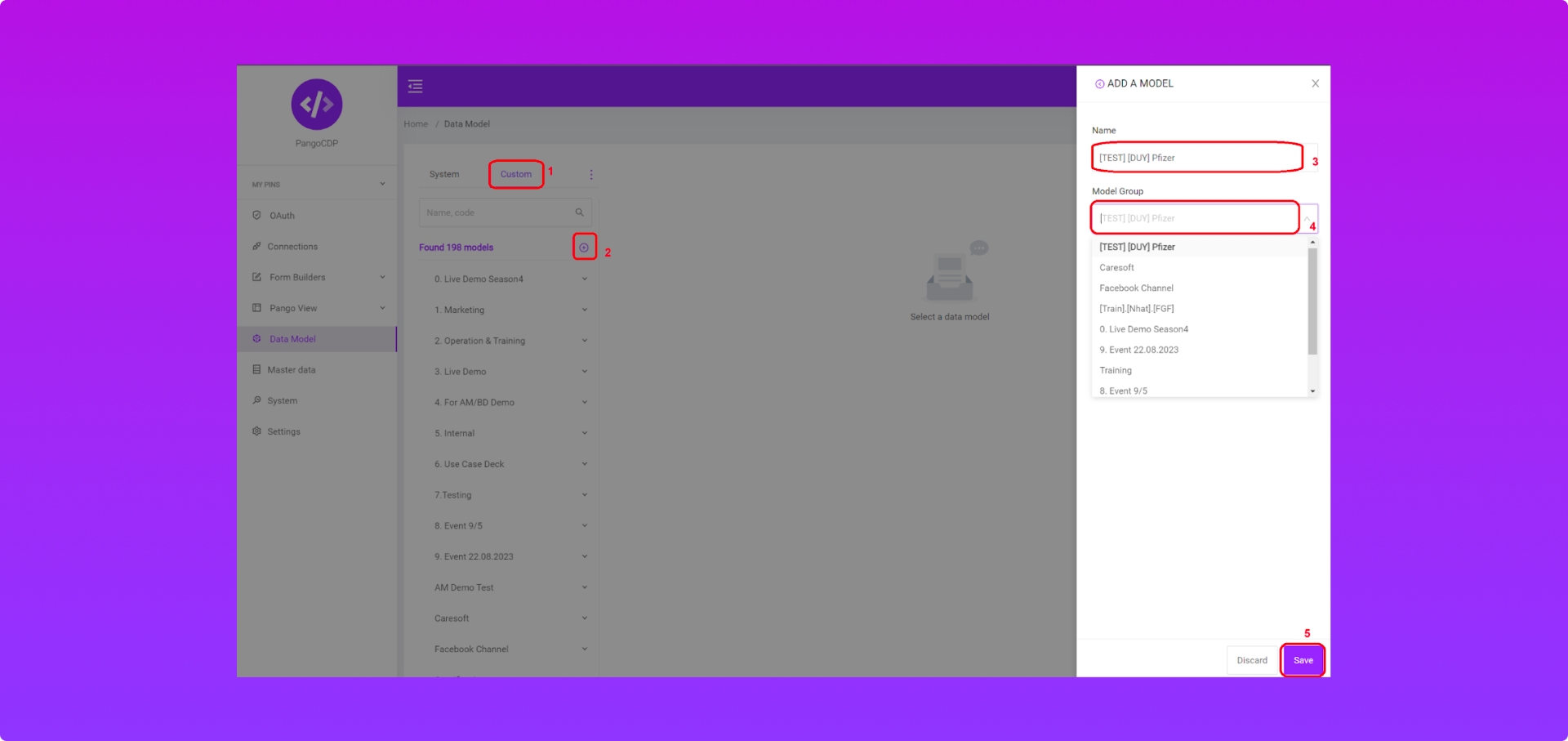This screenshot has height=741, width=1568.
Task: Open Master data in the sidebar
Action: tap(291, 370)
